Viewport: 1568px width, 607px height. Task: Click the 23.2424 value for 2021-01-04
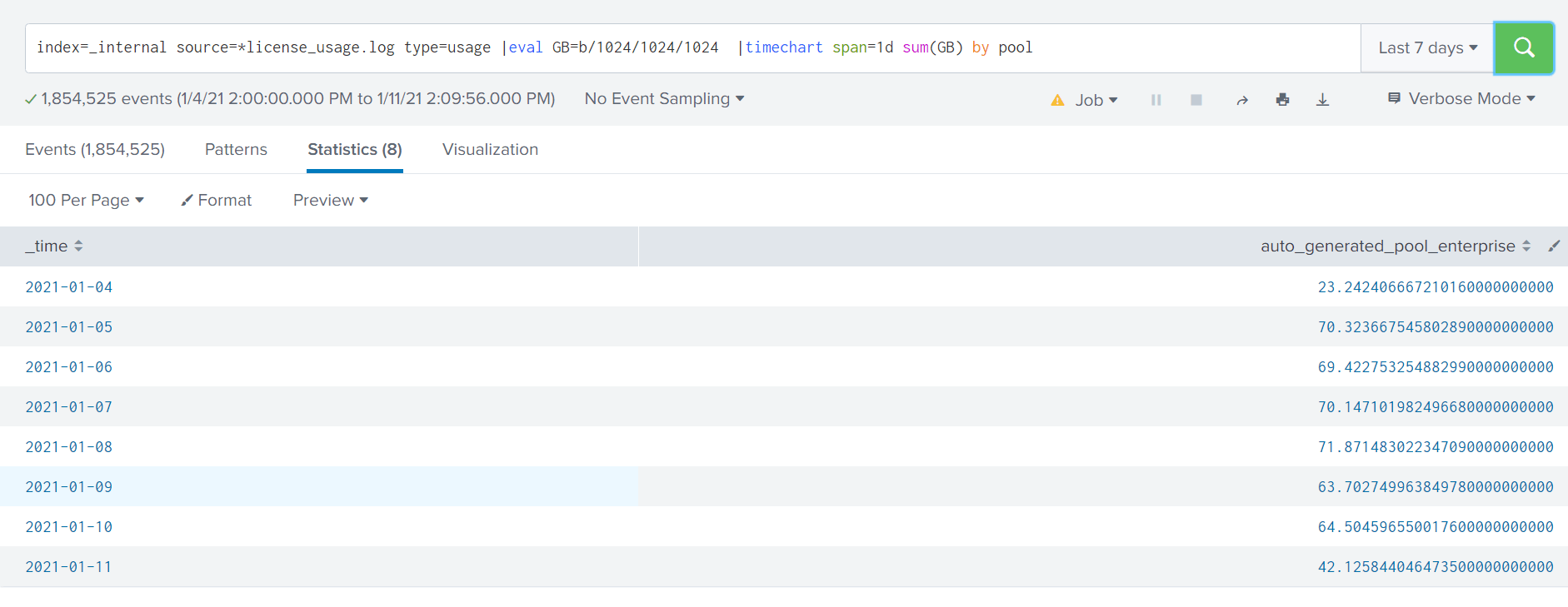[x=1436, y=287]
